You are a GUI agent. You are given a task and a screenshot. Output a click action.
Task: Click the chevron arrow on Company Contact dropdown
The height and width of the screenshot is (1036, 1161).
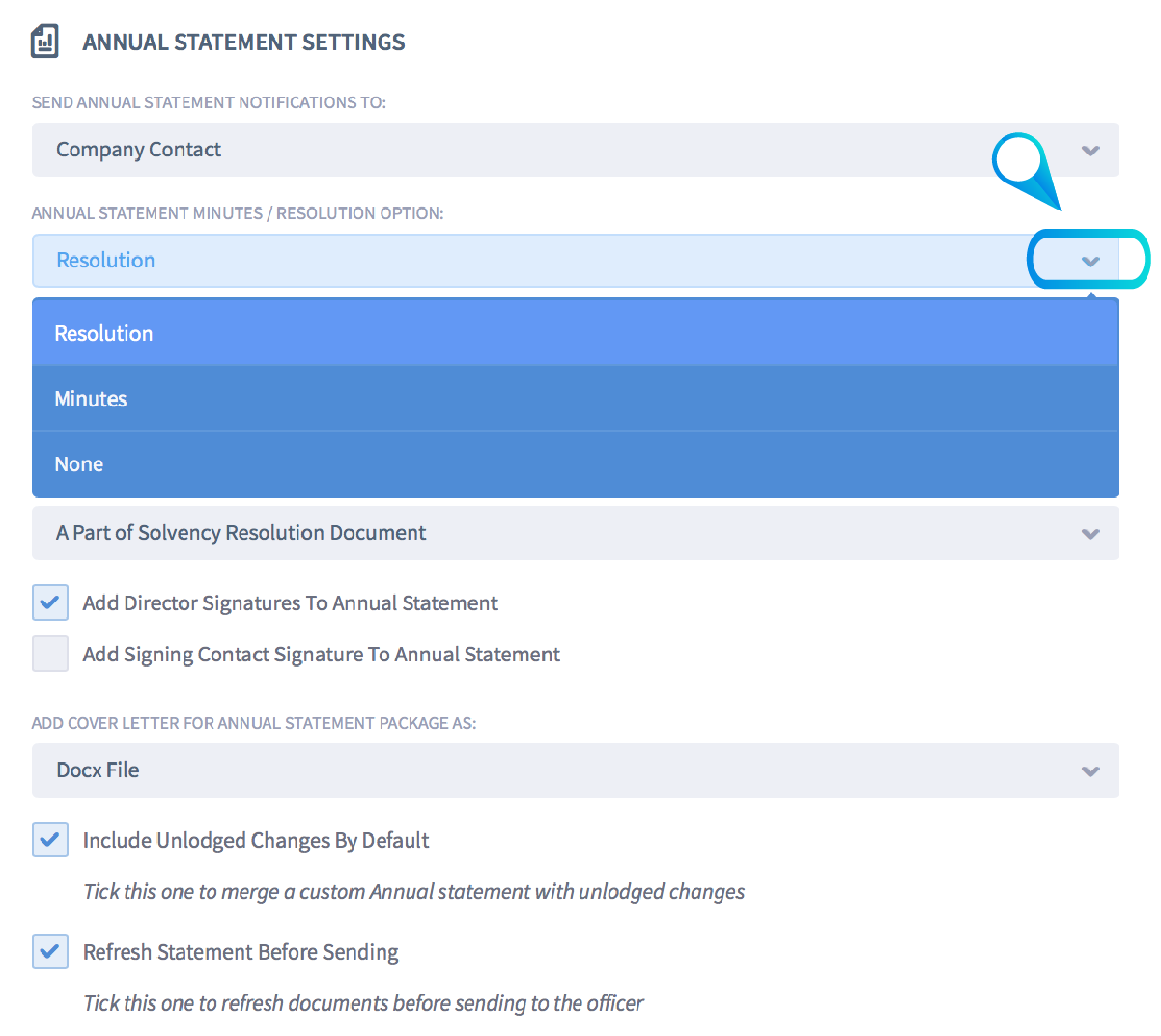(x=1090, y=150)
